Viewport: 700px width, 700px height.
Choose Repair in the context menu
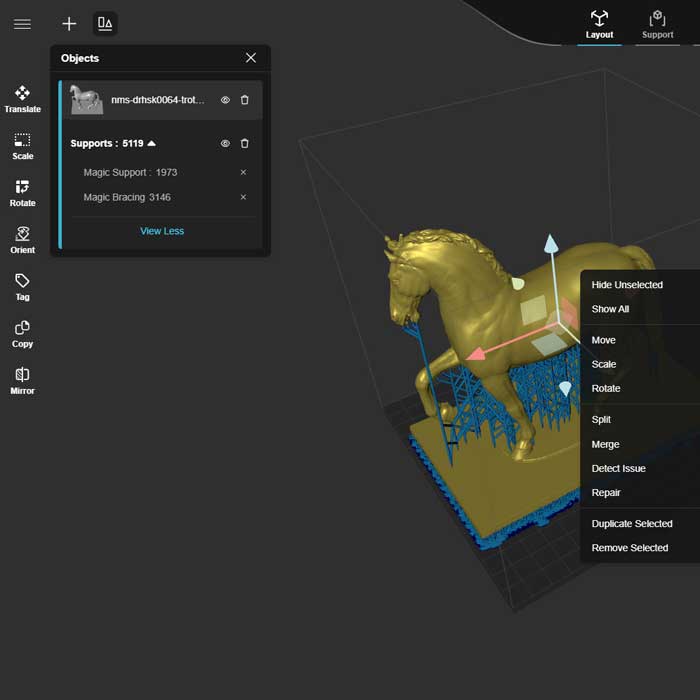pos(606,492)
